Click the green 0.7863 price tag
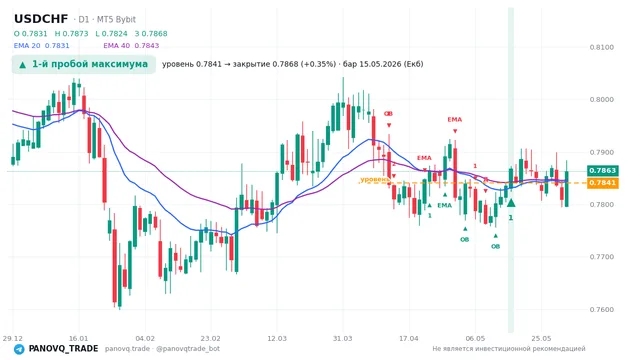 point(602,171)
